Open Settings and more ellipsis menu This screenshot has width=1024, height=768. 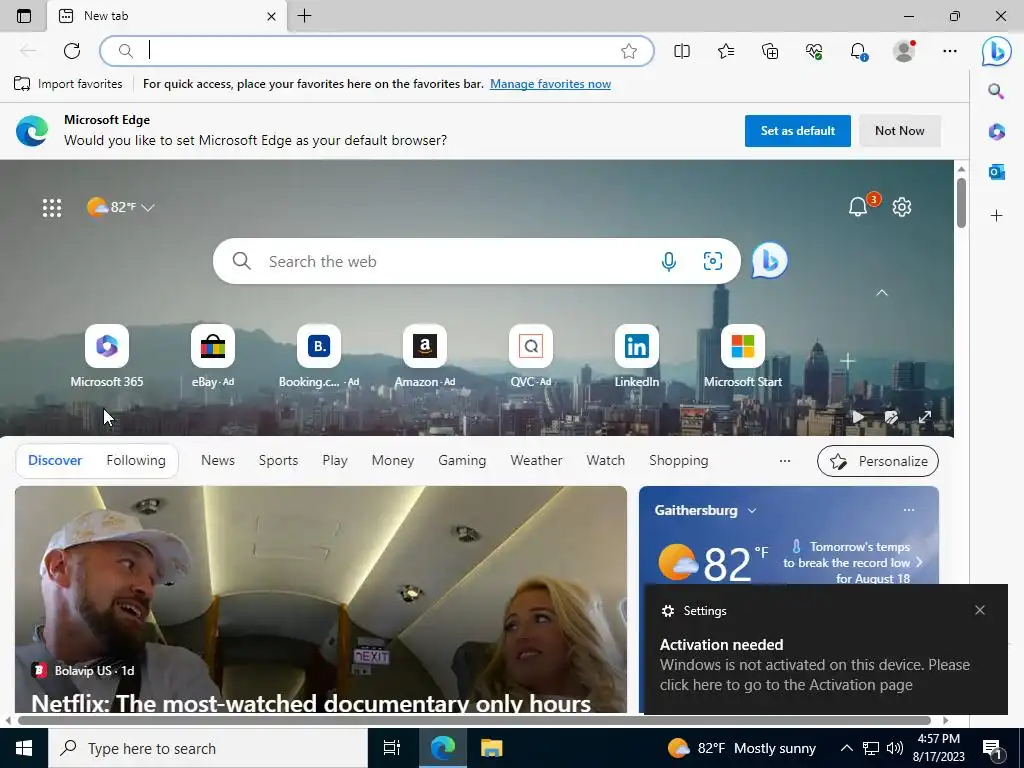pyautogui.click(x=950, y=51)
